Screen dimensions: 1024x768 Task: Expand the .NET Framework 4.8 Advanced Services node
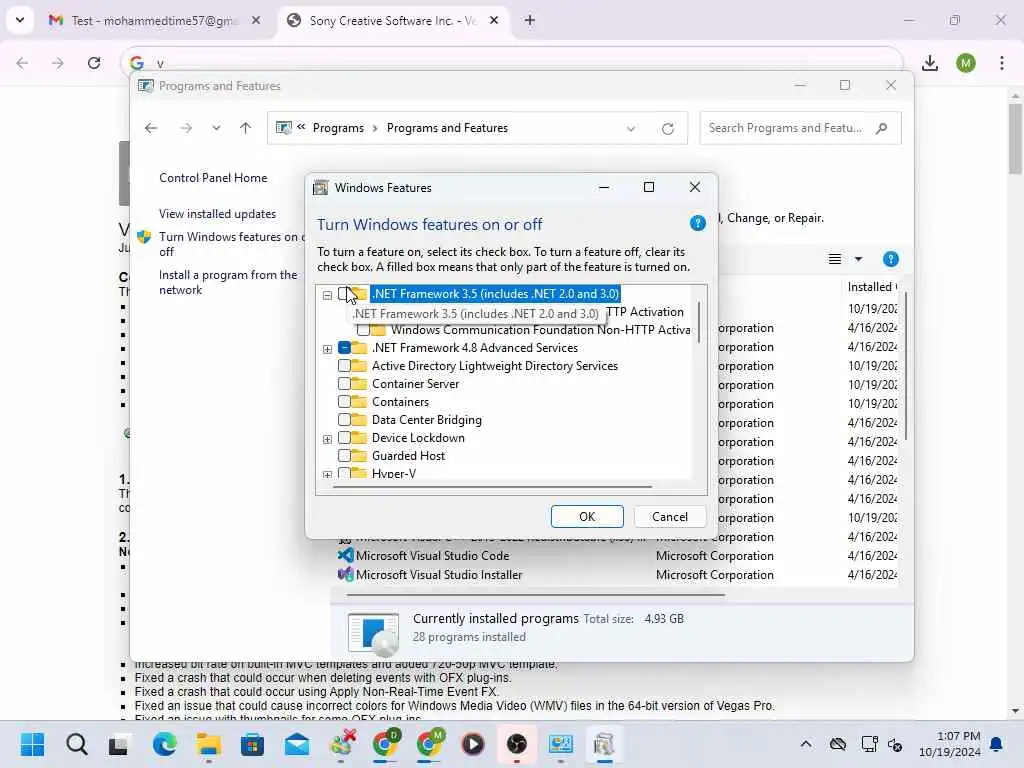point(327,349)
